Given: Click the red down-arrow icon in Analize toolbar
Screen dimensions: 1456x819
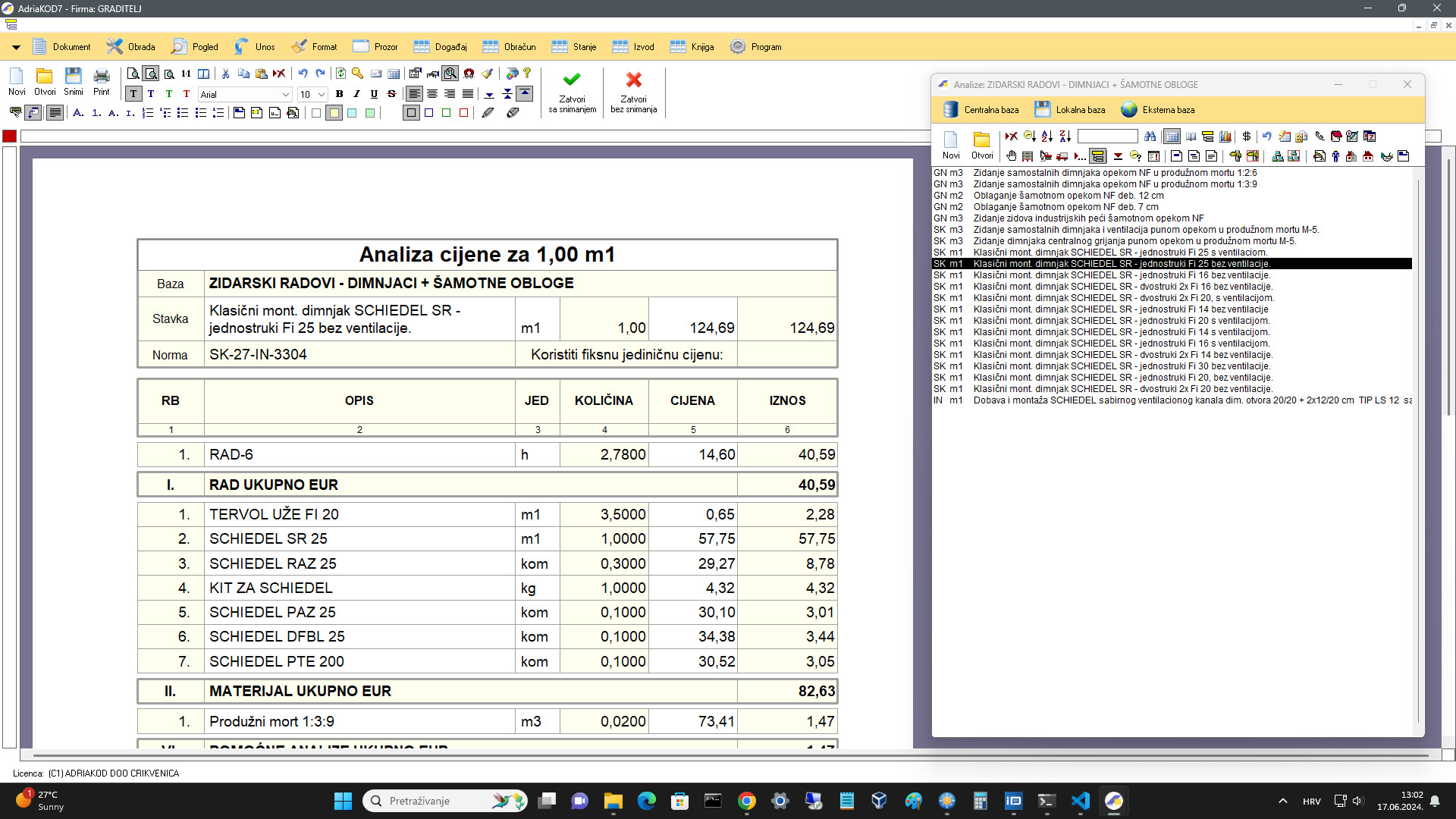Looking at the screenshot, I should [1118, 156].
